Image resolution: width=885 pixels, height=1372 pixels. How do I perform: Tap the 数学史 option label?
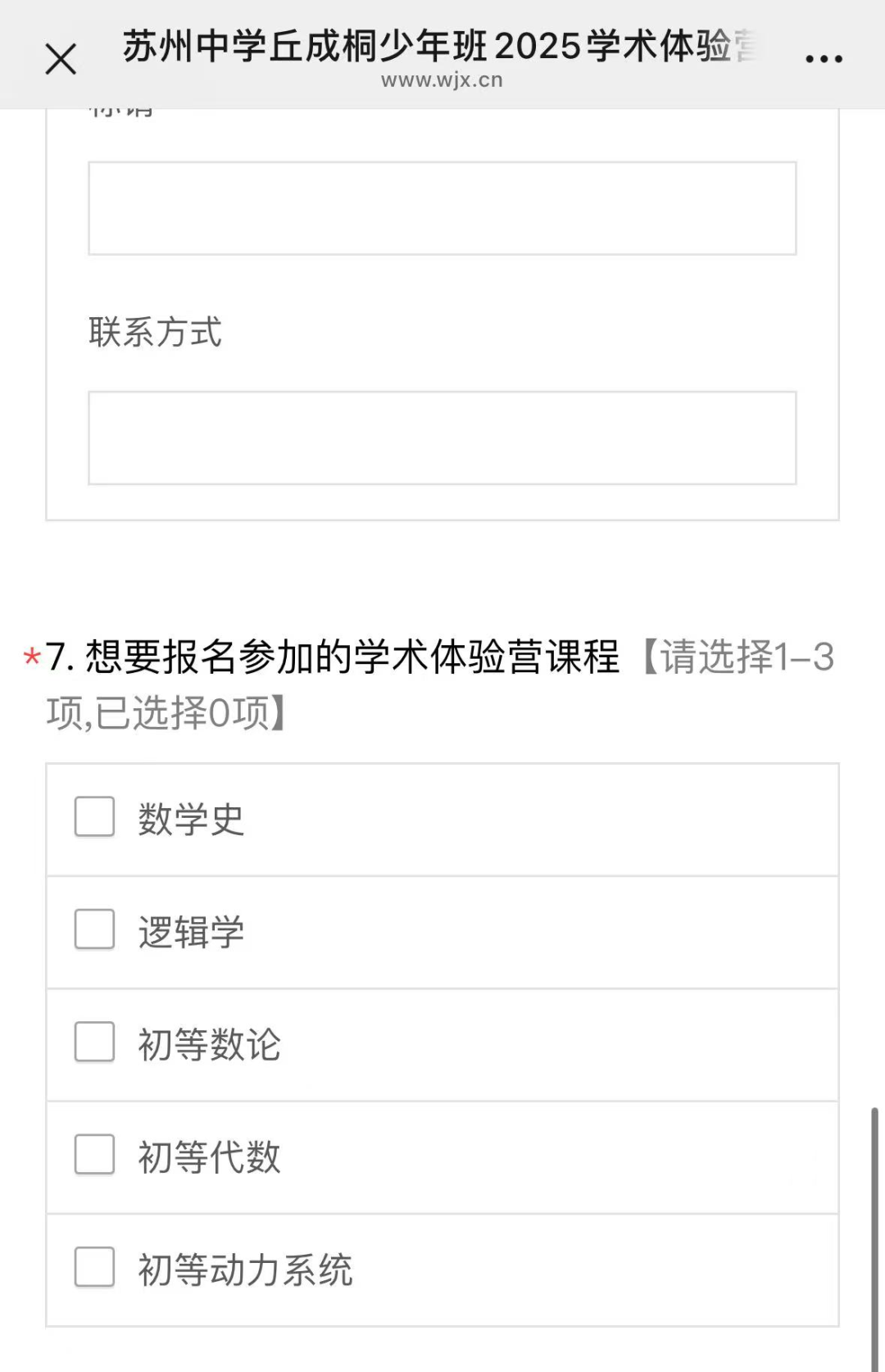pyautogui.click(x=191, y=820)
